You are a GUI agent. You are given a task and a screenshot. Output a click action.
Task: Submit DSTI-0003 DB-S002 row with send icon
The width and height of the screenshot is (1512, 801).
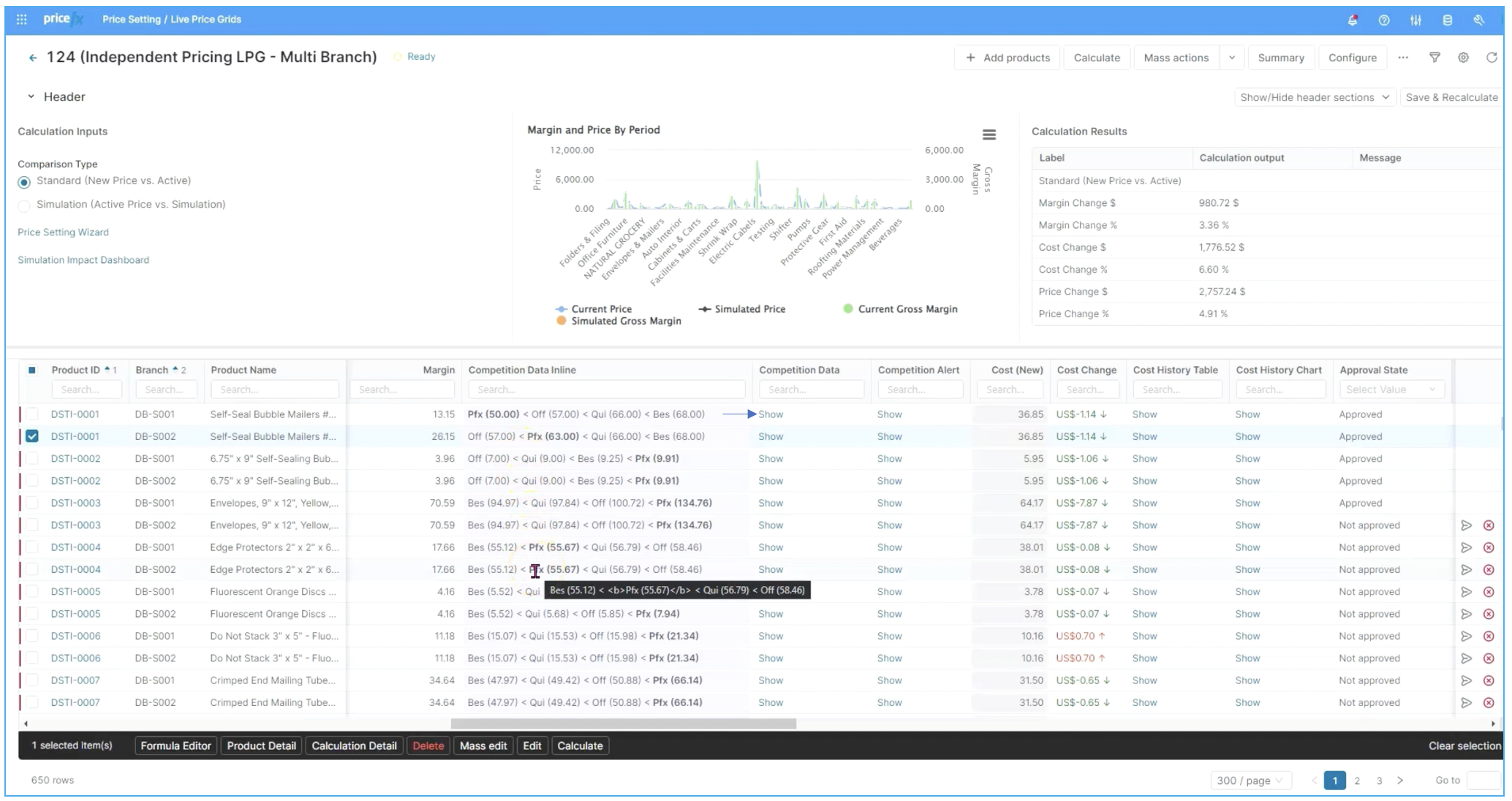coord(1466,525)
